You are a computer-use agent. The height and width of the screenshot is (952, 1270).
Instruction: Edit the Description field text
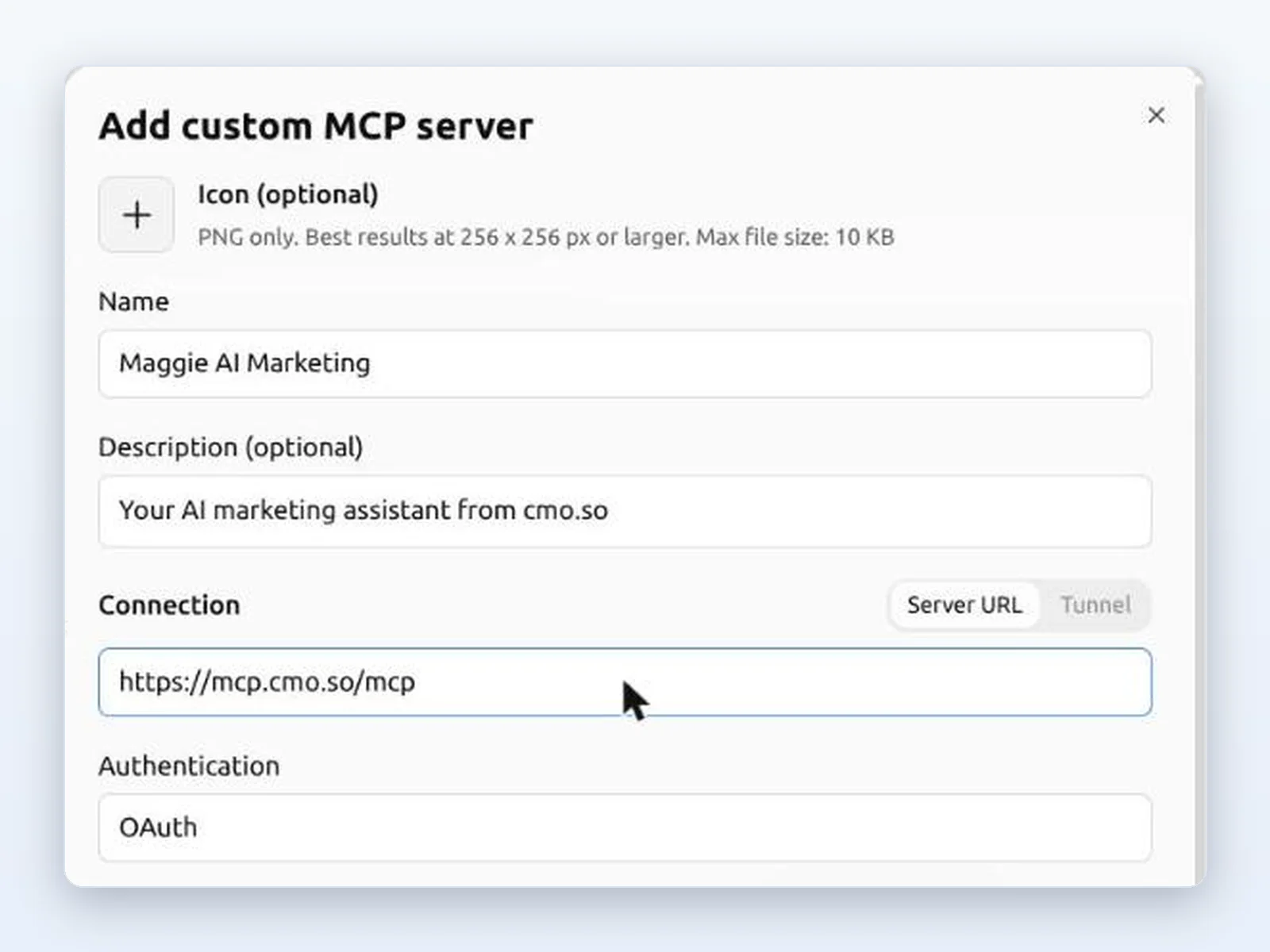(x=625, y=511)
